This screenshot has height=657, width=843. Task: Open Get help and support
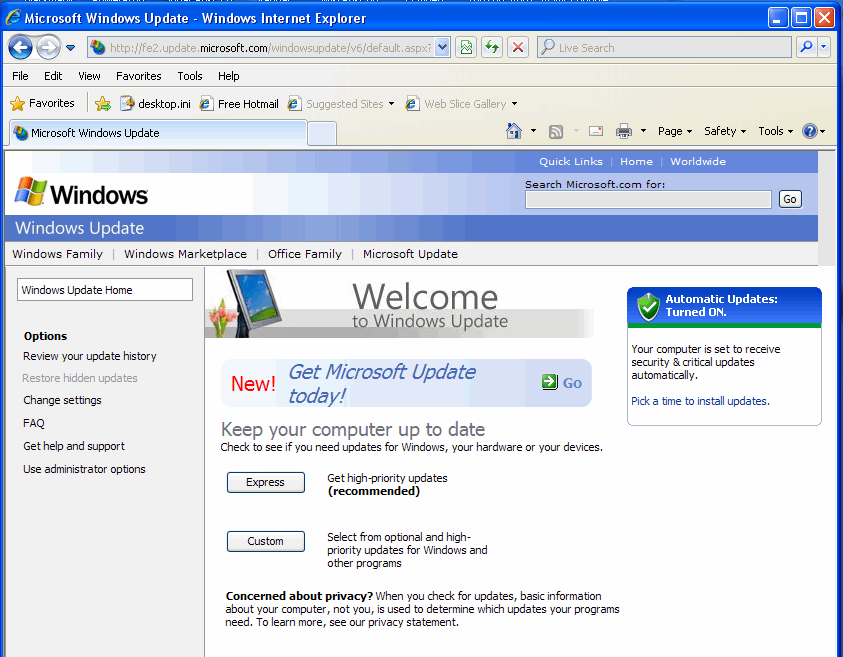[x=74, y=446]
